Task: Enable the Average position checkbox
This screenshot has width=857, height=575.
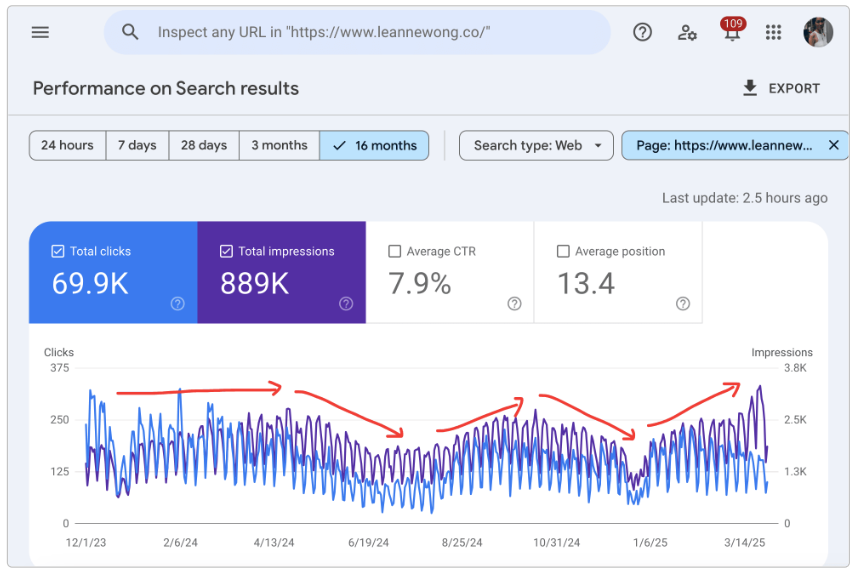Action: 562,252
